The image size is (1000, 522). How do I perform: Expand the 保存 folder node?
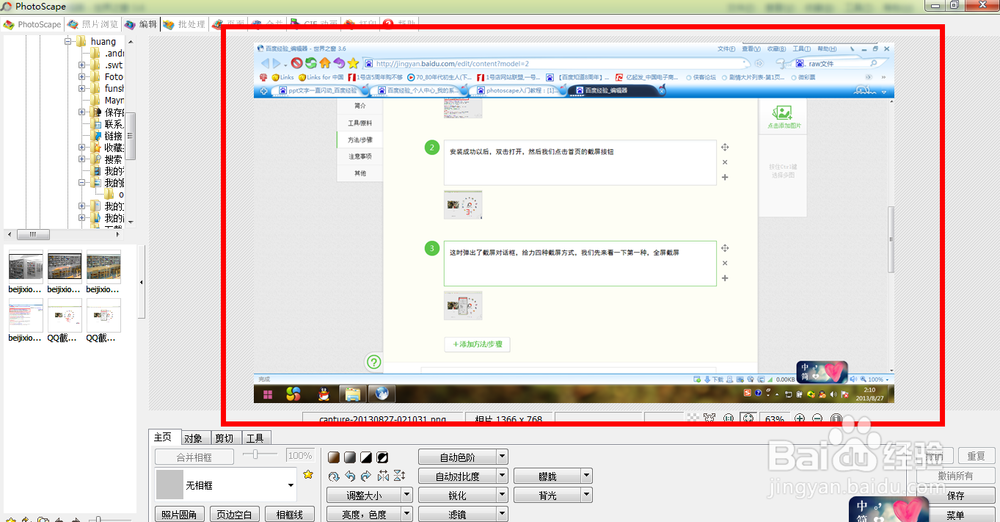[82, 112]
